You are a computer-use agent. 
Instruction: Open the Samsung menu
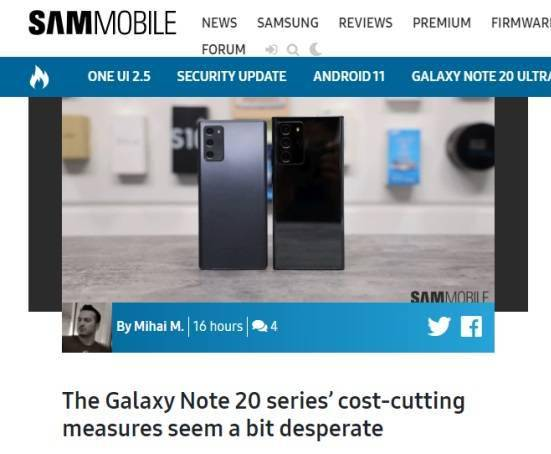(x=288, y=23)
